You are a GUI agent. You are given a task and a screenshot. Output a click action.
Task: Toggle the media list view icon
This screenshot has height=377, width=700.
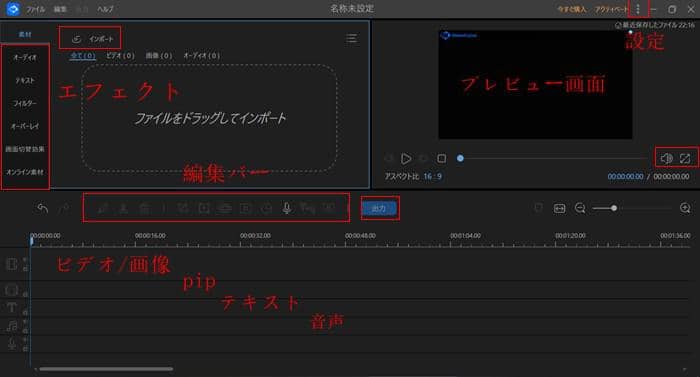351,38
